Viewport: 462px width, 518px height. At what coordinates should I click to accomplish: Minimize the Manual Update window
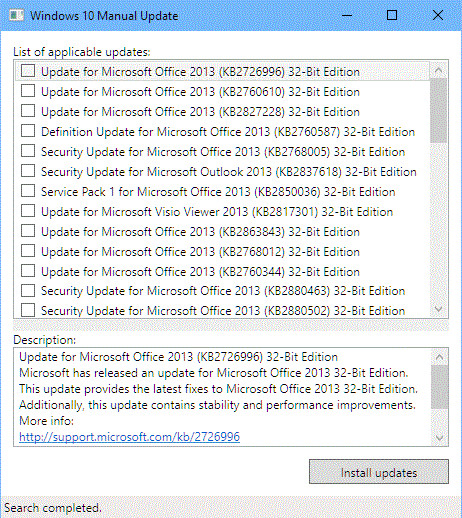coord(347,15)
